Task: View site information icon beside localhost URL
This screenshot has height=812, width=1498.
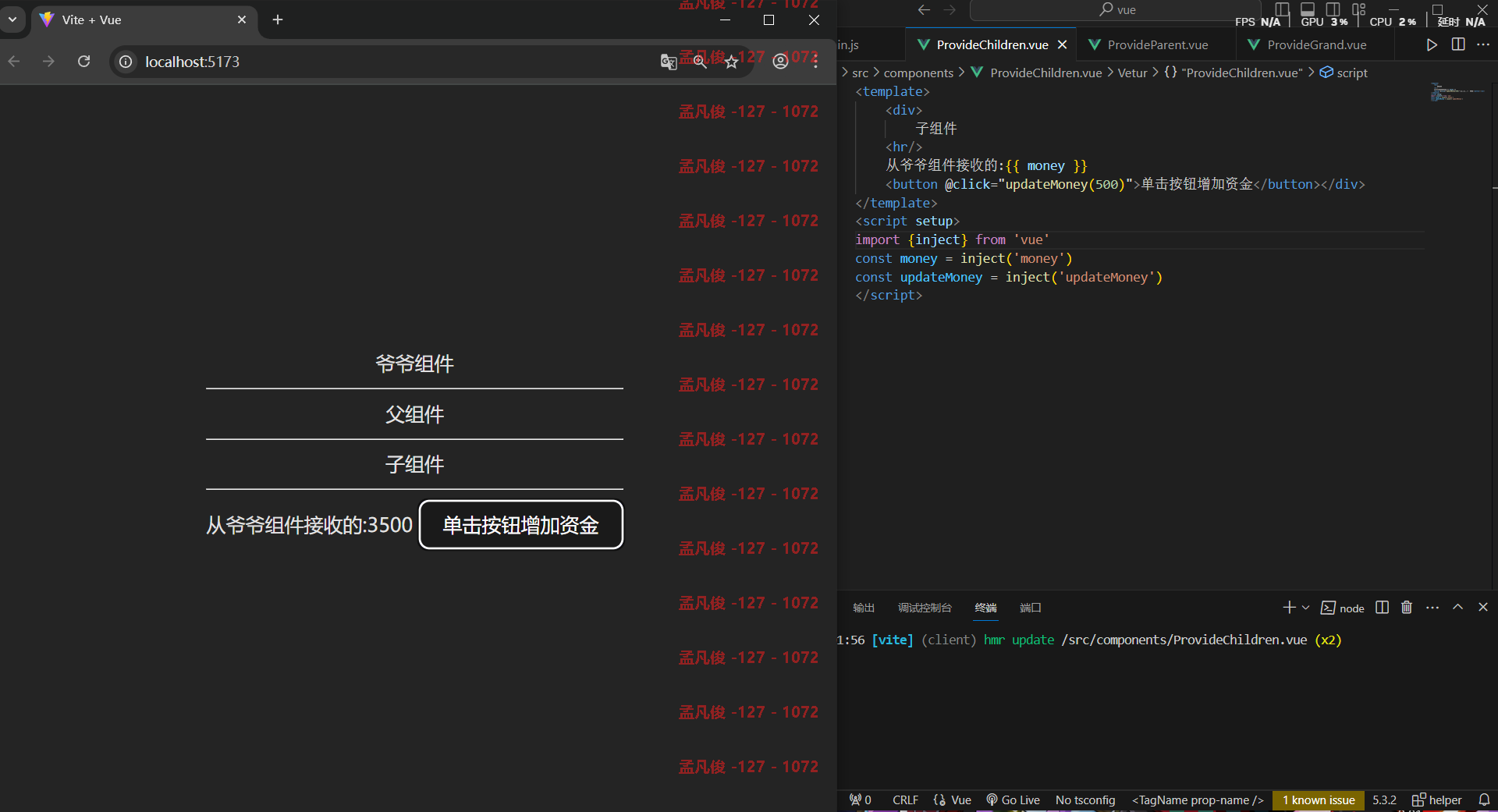Action: (126, 62)
